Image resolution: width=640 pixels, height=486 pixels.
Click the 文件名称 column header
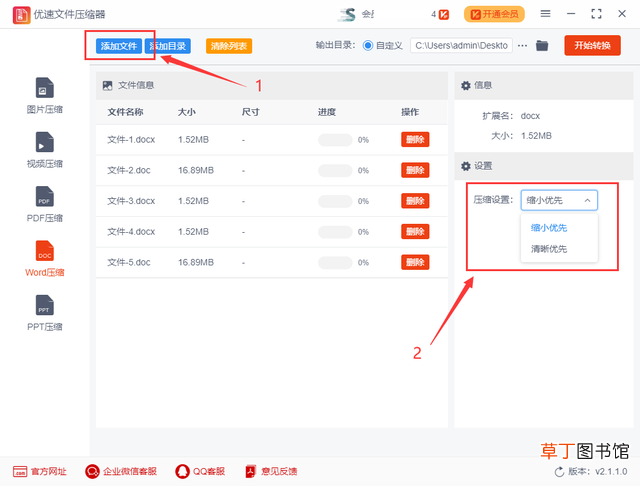125,112
